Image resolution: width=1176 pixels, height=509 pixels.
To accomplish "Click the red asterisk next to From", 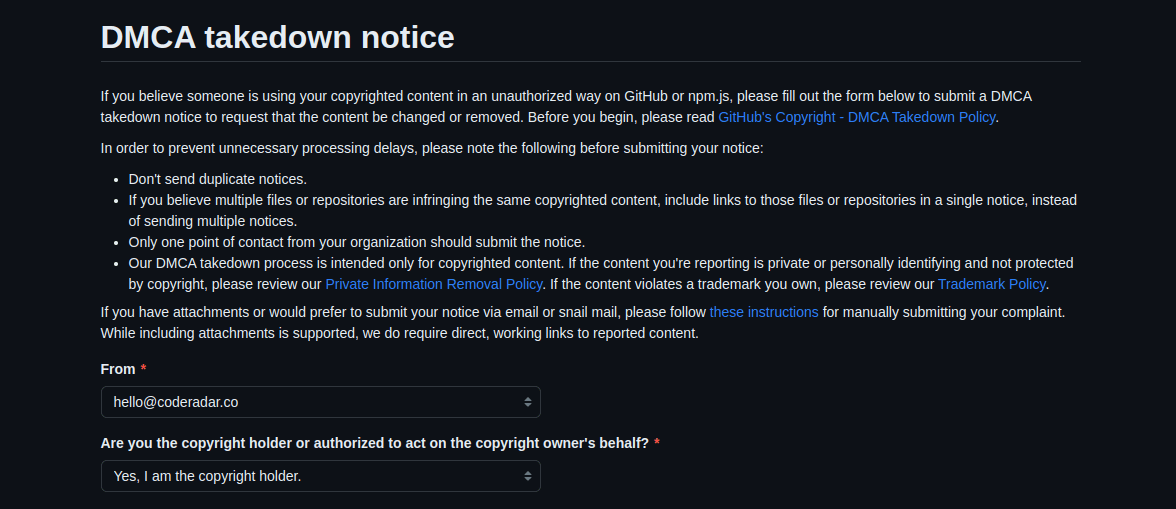I will pos(143,370).
